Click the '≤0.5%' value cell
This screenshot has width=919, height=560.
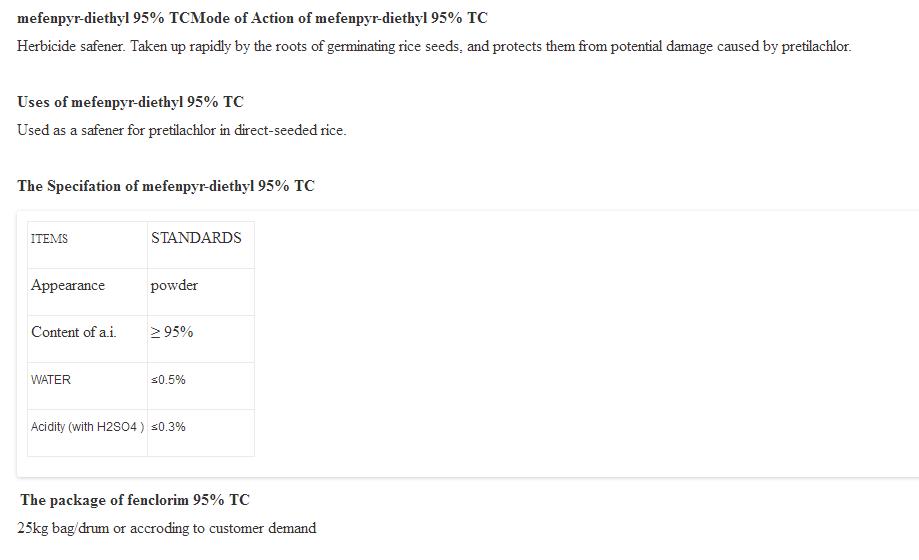[x=168, y=380]
